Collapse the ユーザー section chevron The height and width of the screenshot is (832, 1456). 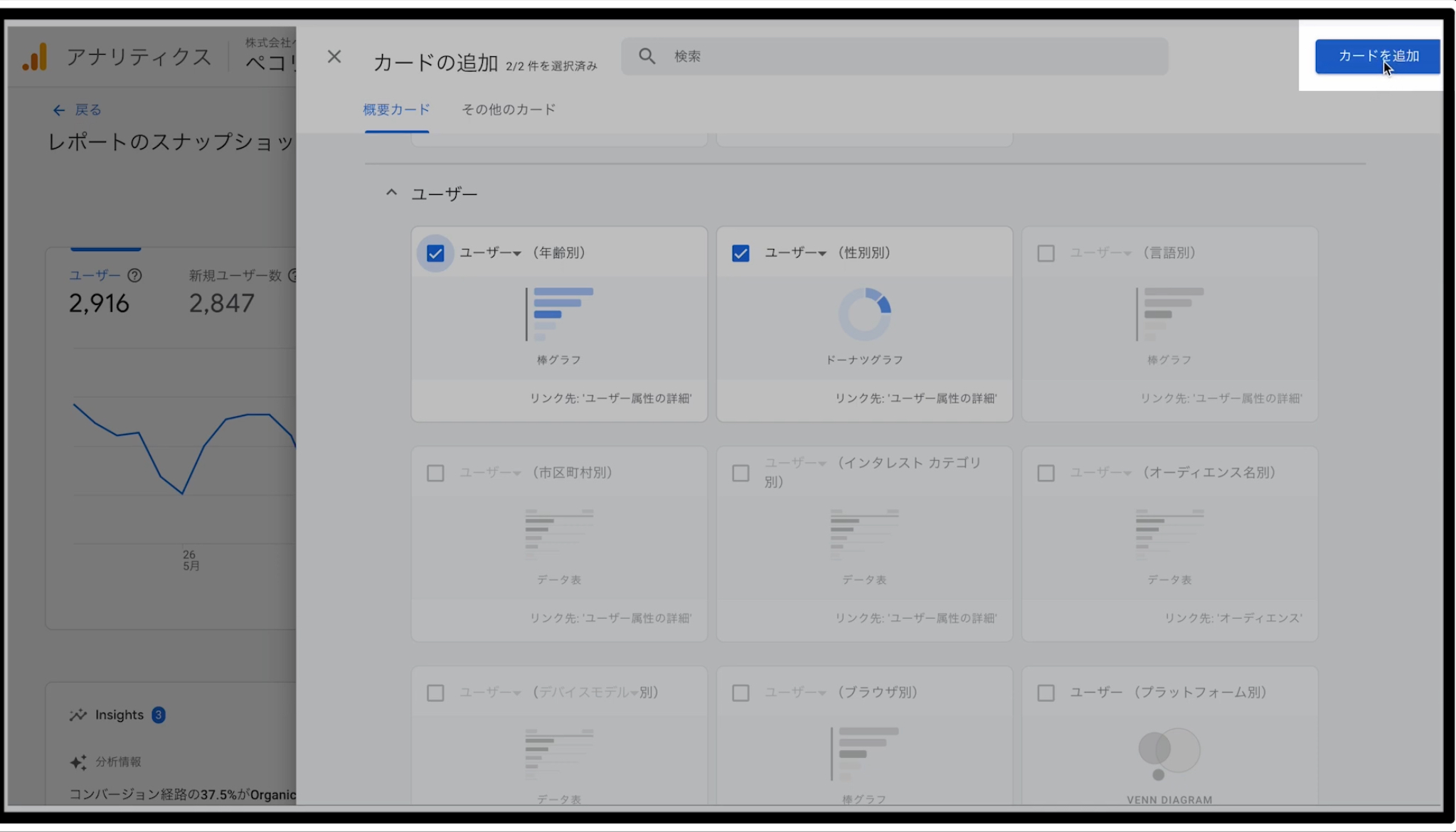pyautogui.click(x=391, y=193)
